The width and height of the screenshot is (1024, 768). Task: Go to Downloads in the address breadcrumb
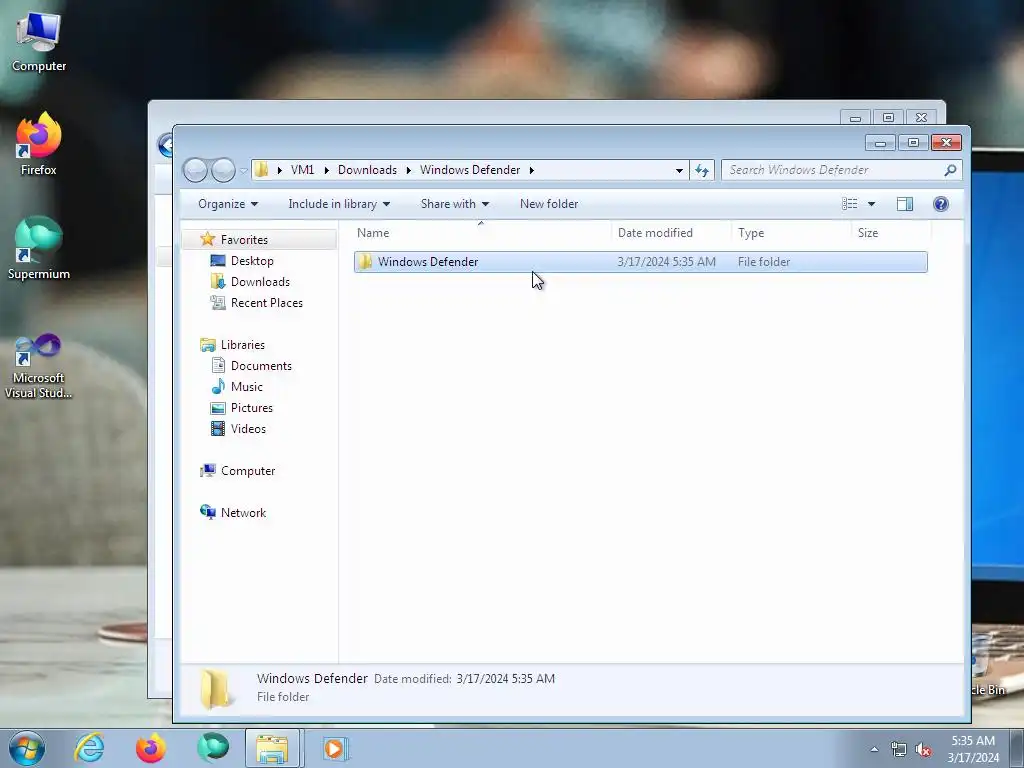(367, 170)
